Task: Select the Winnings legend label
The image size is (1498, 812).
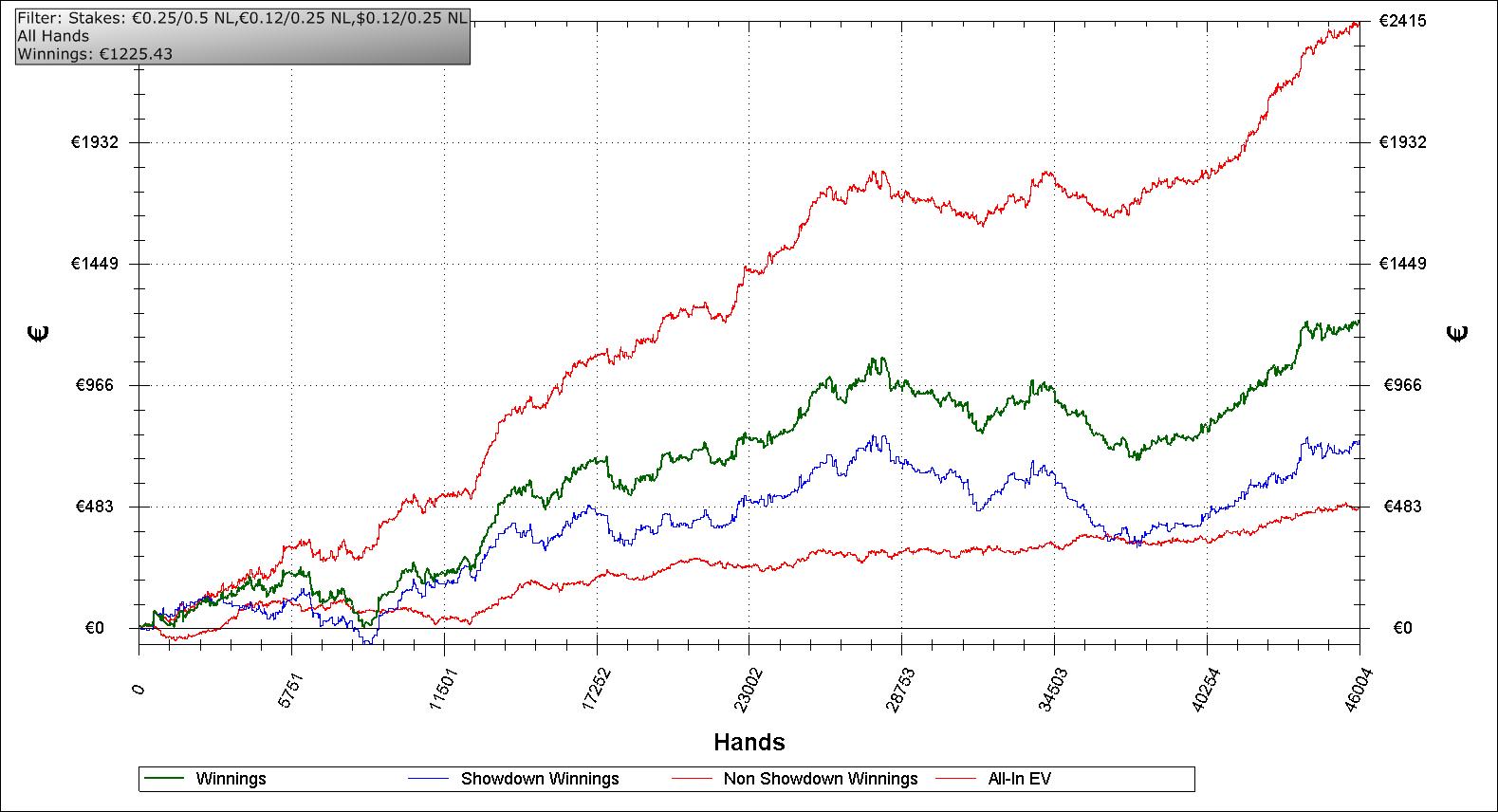Action: point(231,779)
